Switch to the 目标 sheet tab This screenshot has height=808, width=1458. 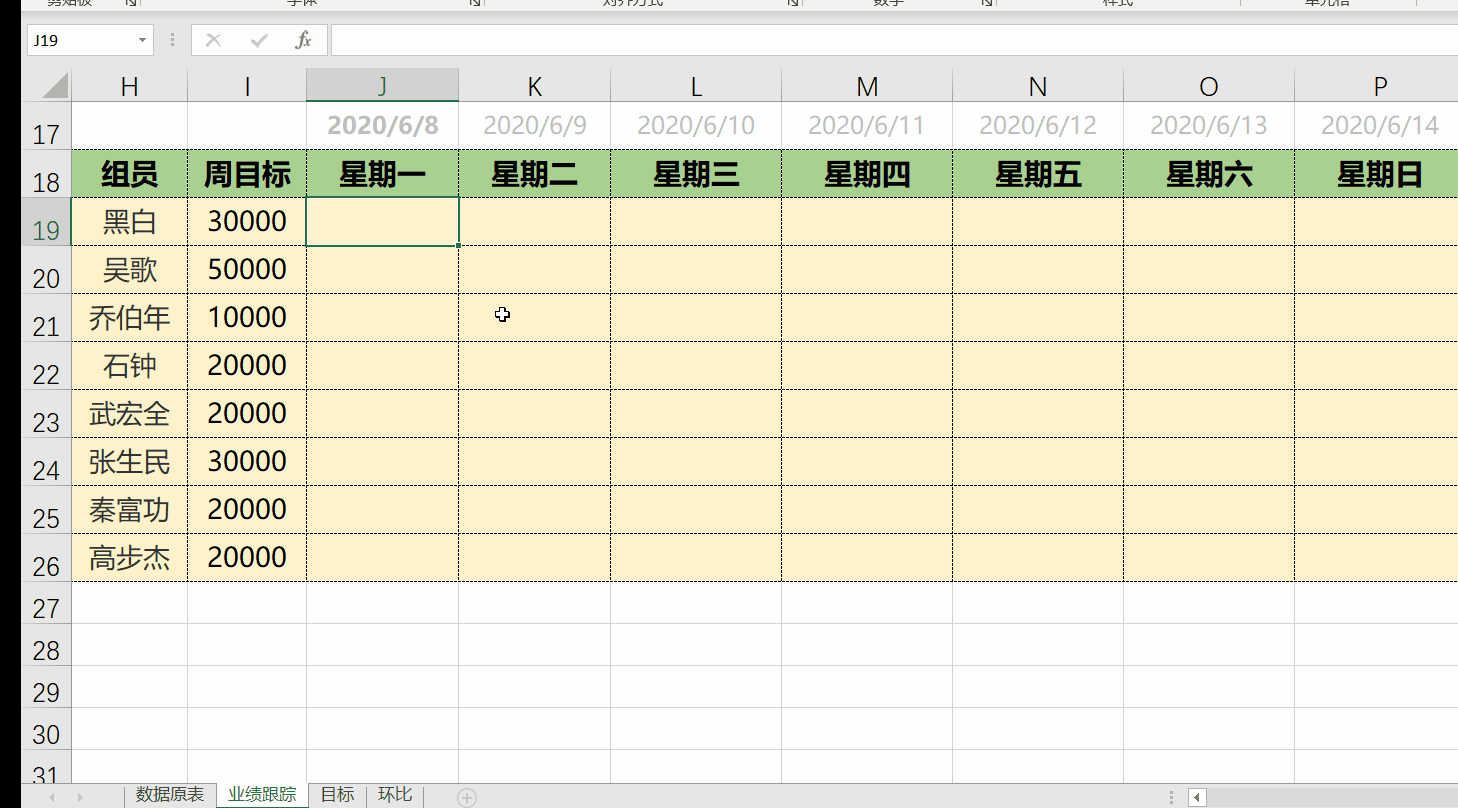[x=337, y=795]
